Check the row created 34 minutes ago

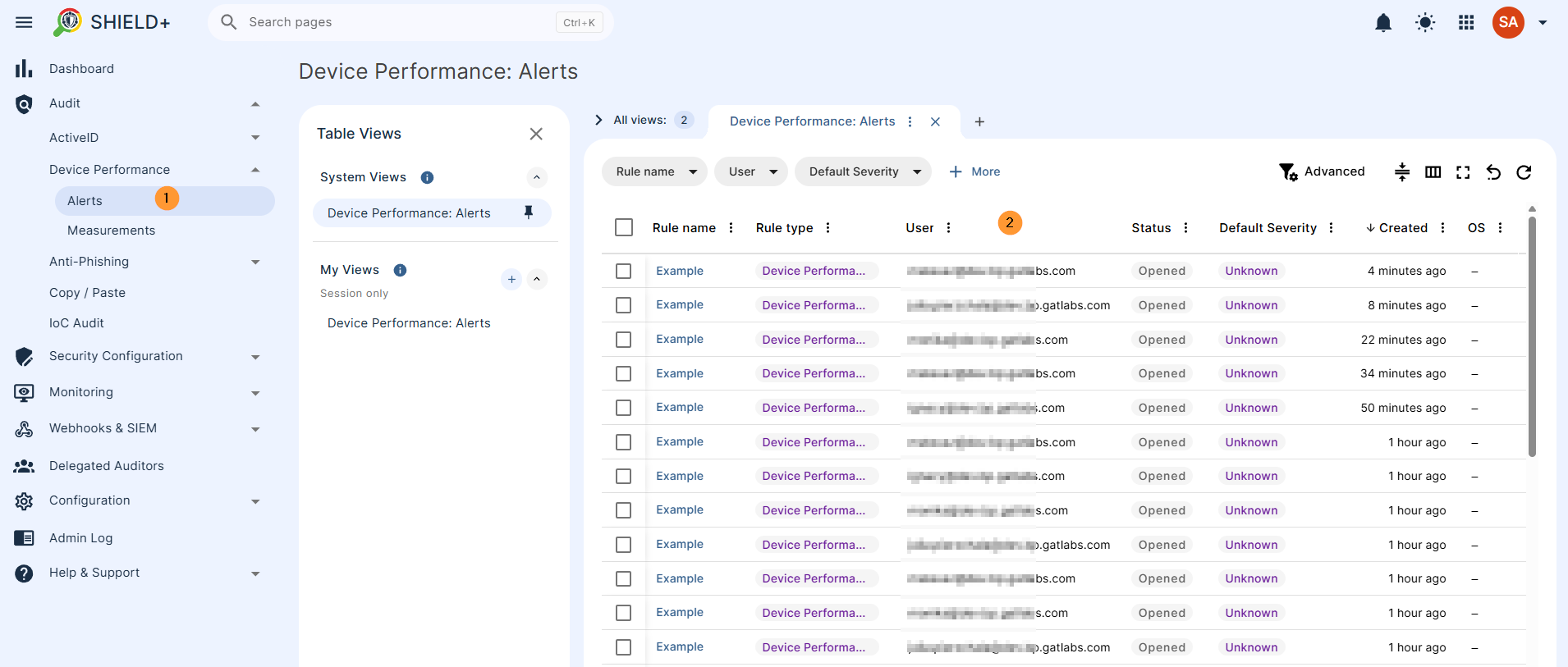624,373
